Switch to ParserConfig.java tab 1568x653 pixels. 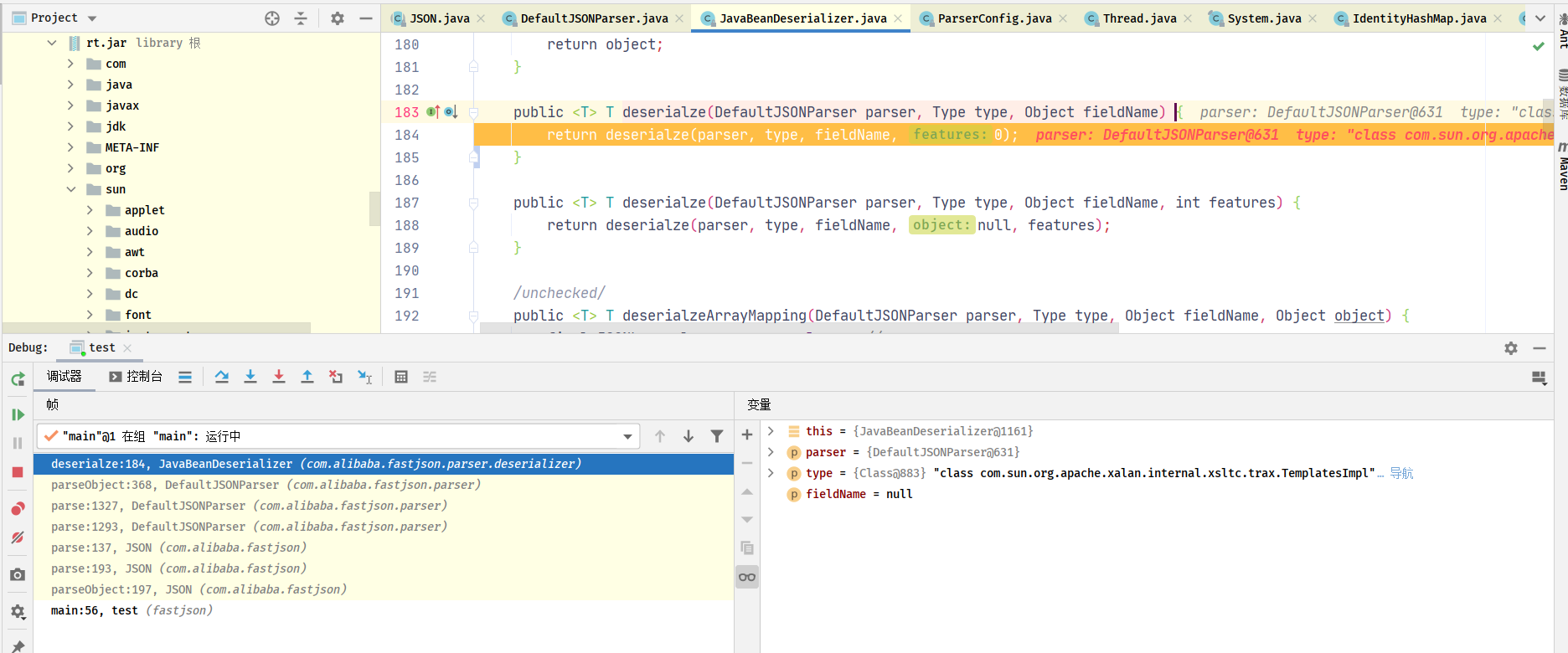[x=993, y=18]
